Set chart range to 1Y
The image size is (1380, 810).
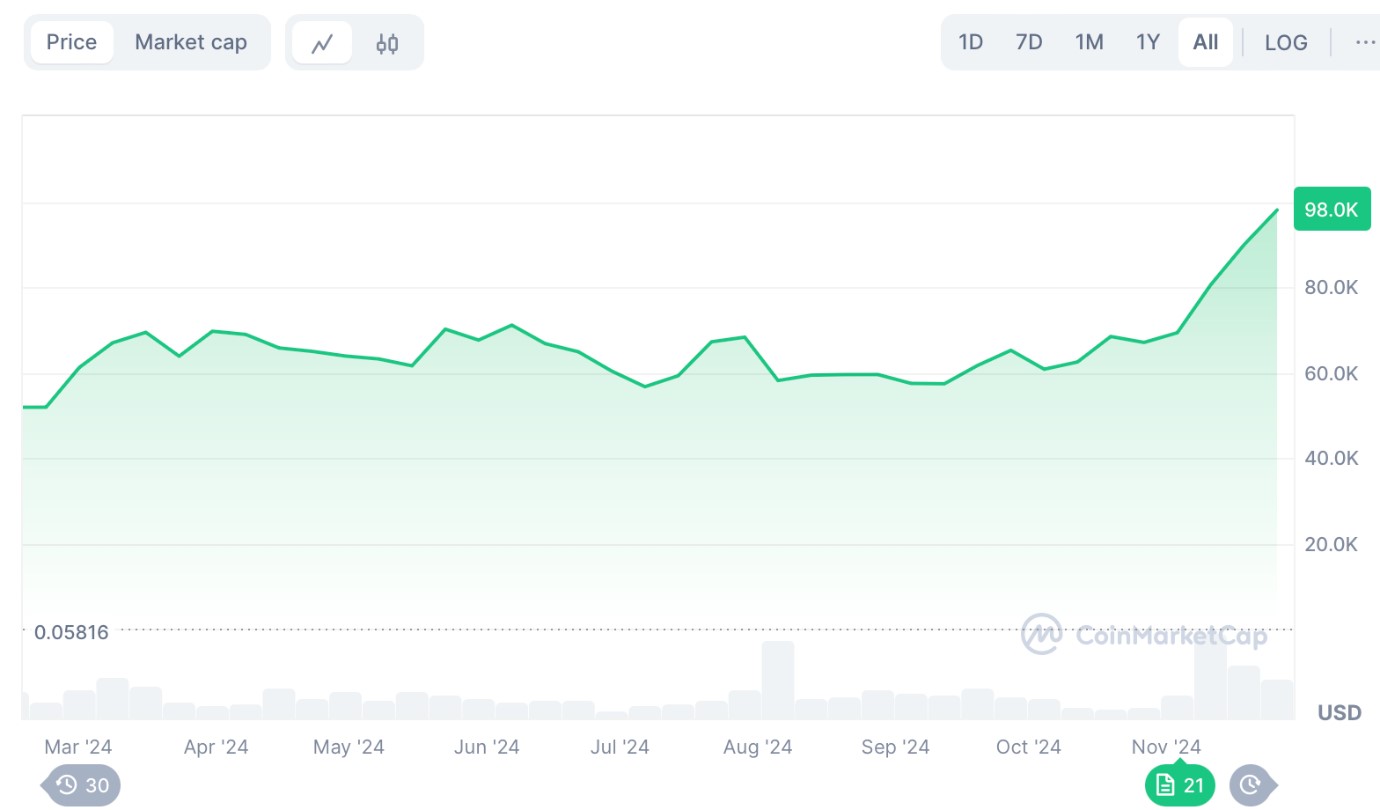click(1148, 42)
